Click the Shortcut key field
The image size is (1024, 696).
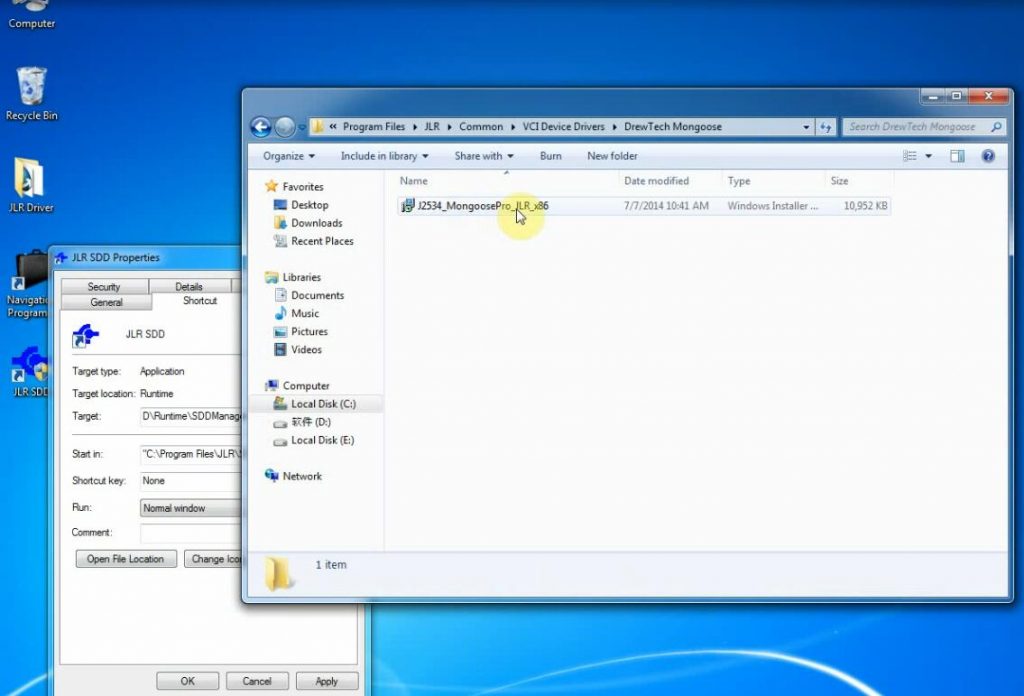tap(191, 481)
